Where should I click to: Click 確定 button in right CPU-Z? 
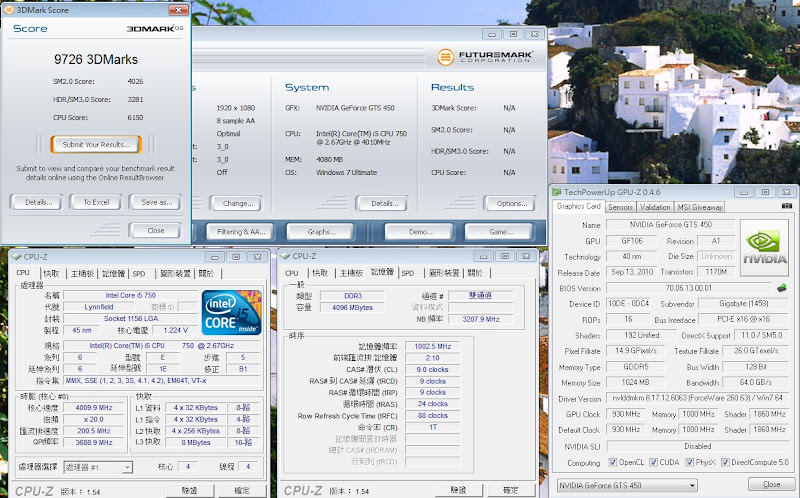tap(511, 490)
